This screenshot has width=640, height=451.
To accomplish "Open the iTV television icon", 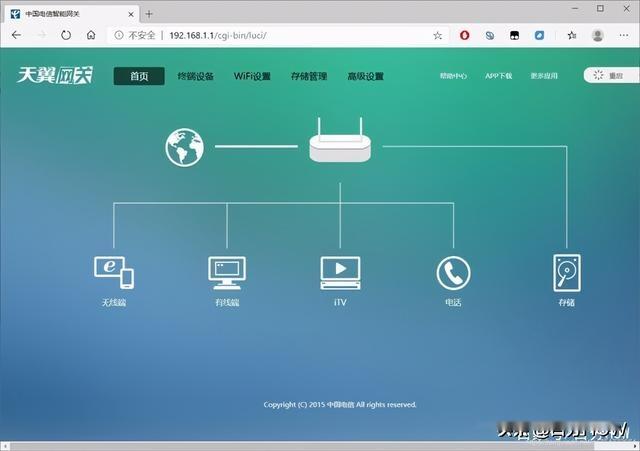I will point(340,273).
